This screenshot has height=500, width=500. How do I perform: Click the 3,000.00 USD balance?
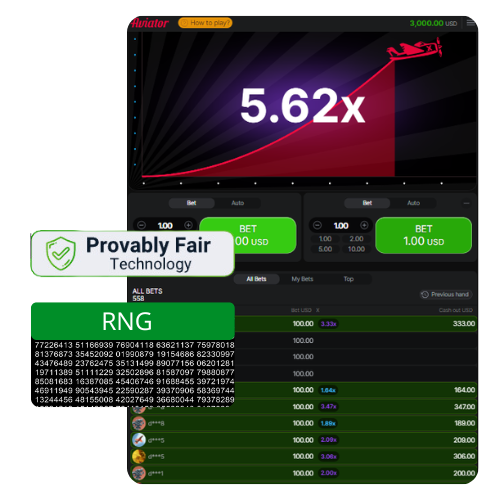click(x=433, y=23)
